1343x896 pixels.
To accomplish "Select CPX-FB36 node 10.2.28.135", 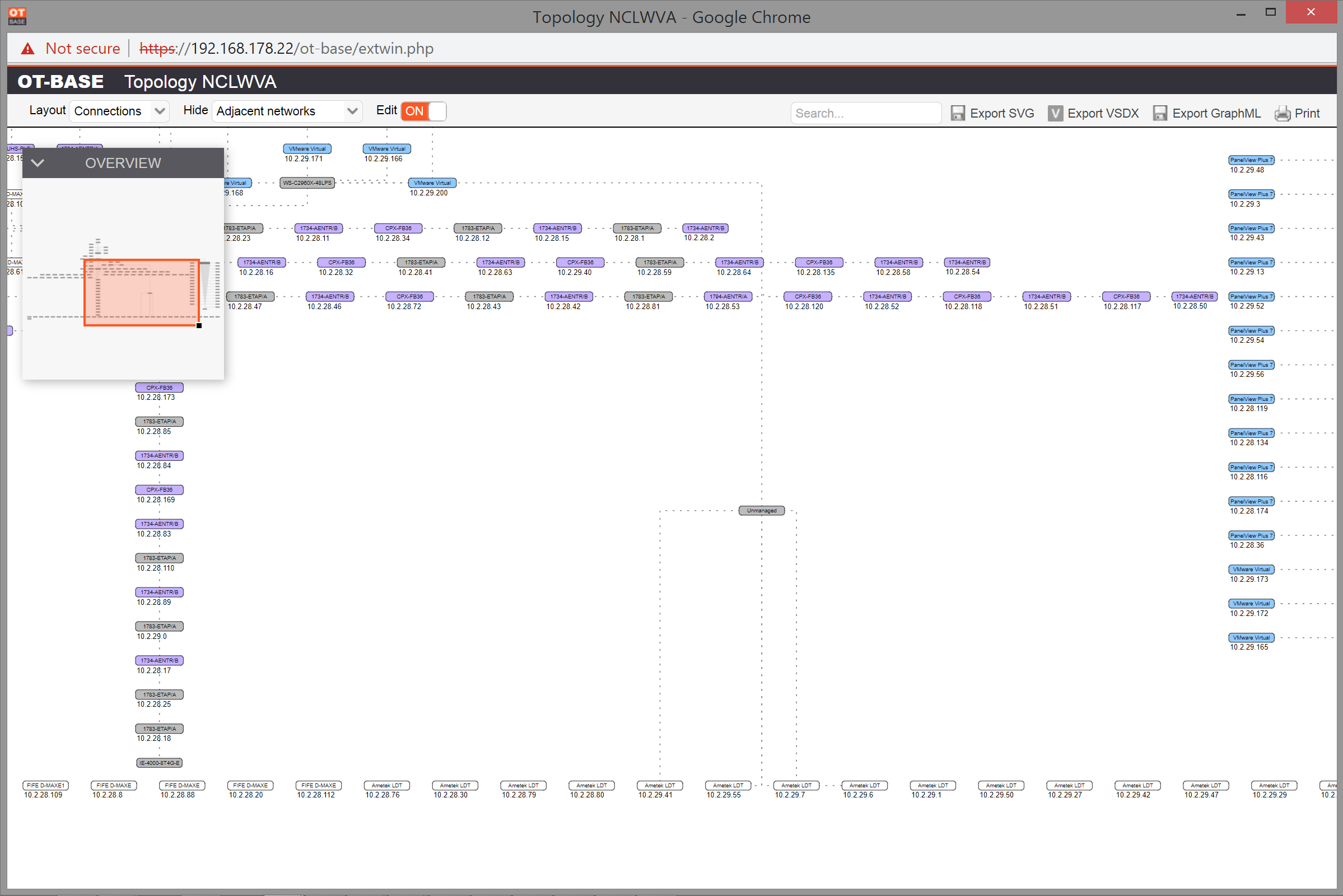I will (x=819, y=262).
